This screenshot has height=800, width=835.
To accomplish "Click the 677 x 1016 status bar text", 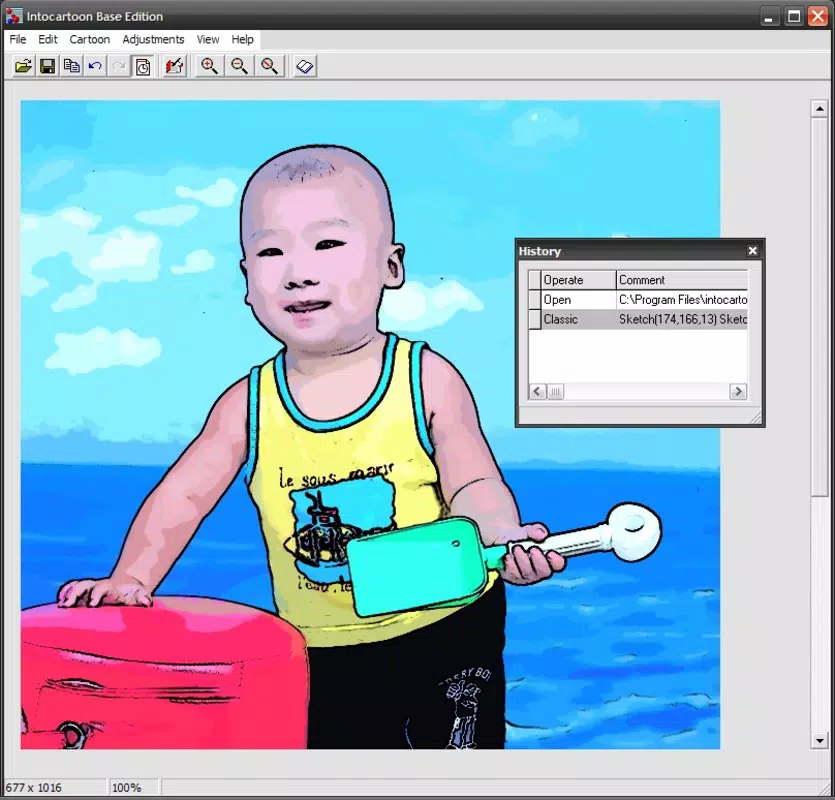I will (34, 787).
